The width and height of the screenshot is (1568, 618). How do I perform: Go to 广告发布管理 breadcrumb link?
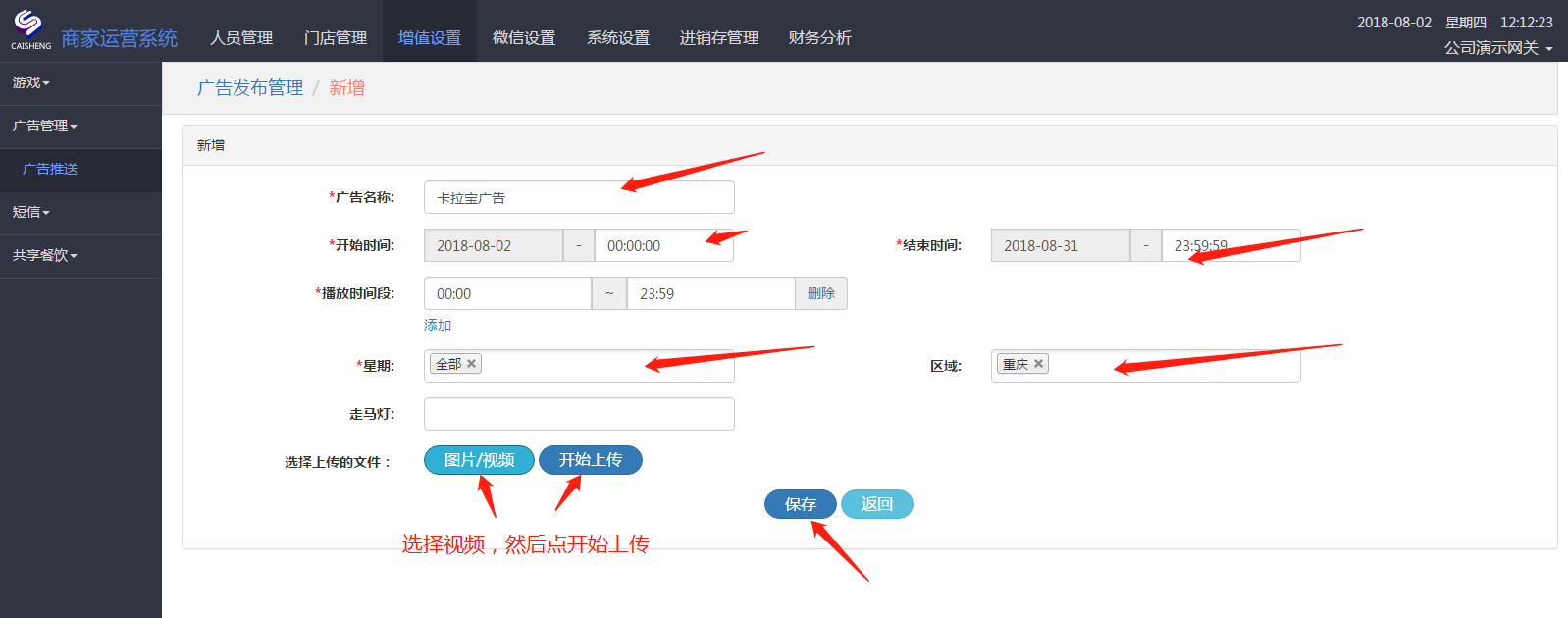(x=250, y=88)
